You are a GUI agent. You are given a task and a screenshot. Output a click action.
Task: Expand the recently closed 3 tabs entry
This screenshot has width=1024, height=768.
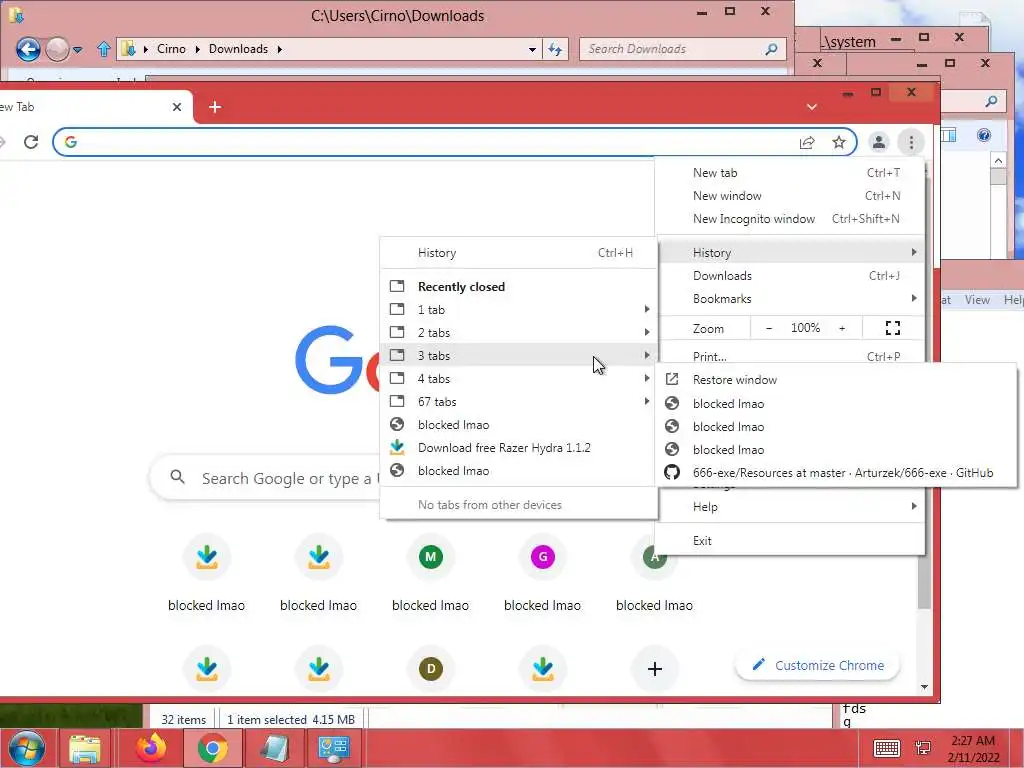(519, 356)
